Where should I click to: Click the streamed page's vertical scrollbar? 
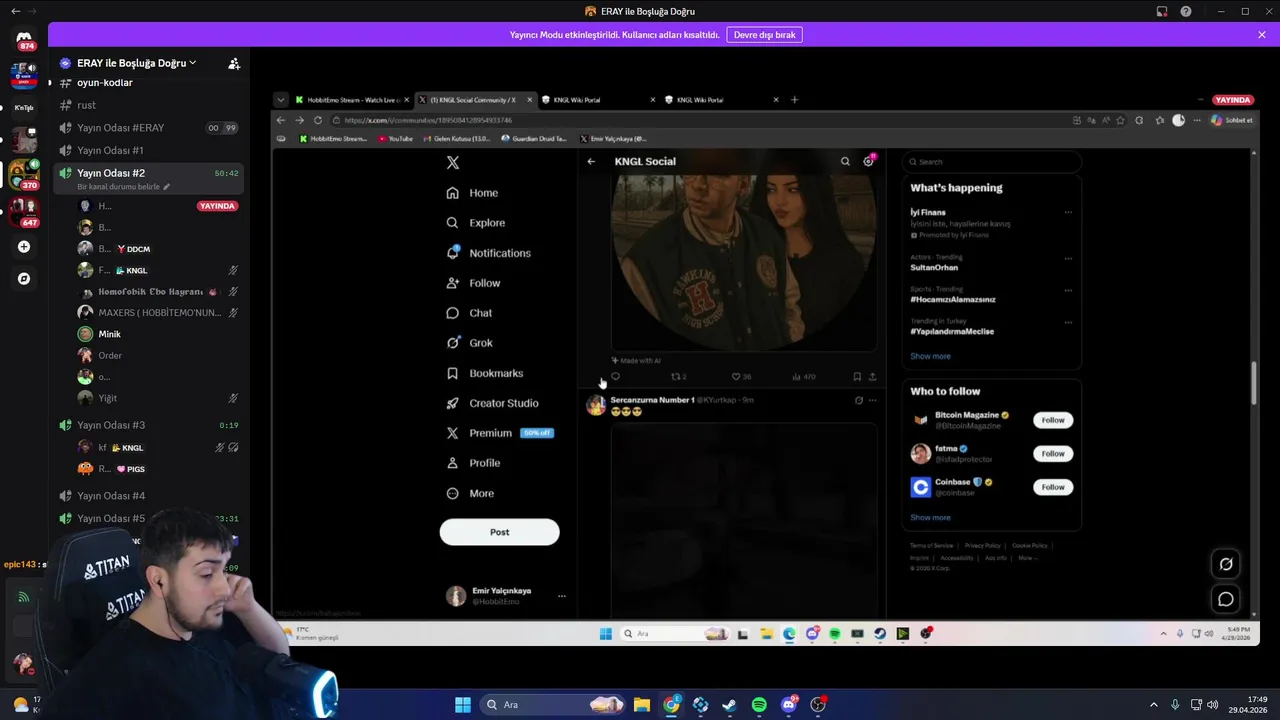pyautogui.click(x=1254, y=383)
